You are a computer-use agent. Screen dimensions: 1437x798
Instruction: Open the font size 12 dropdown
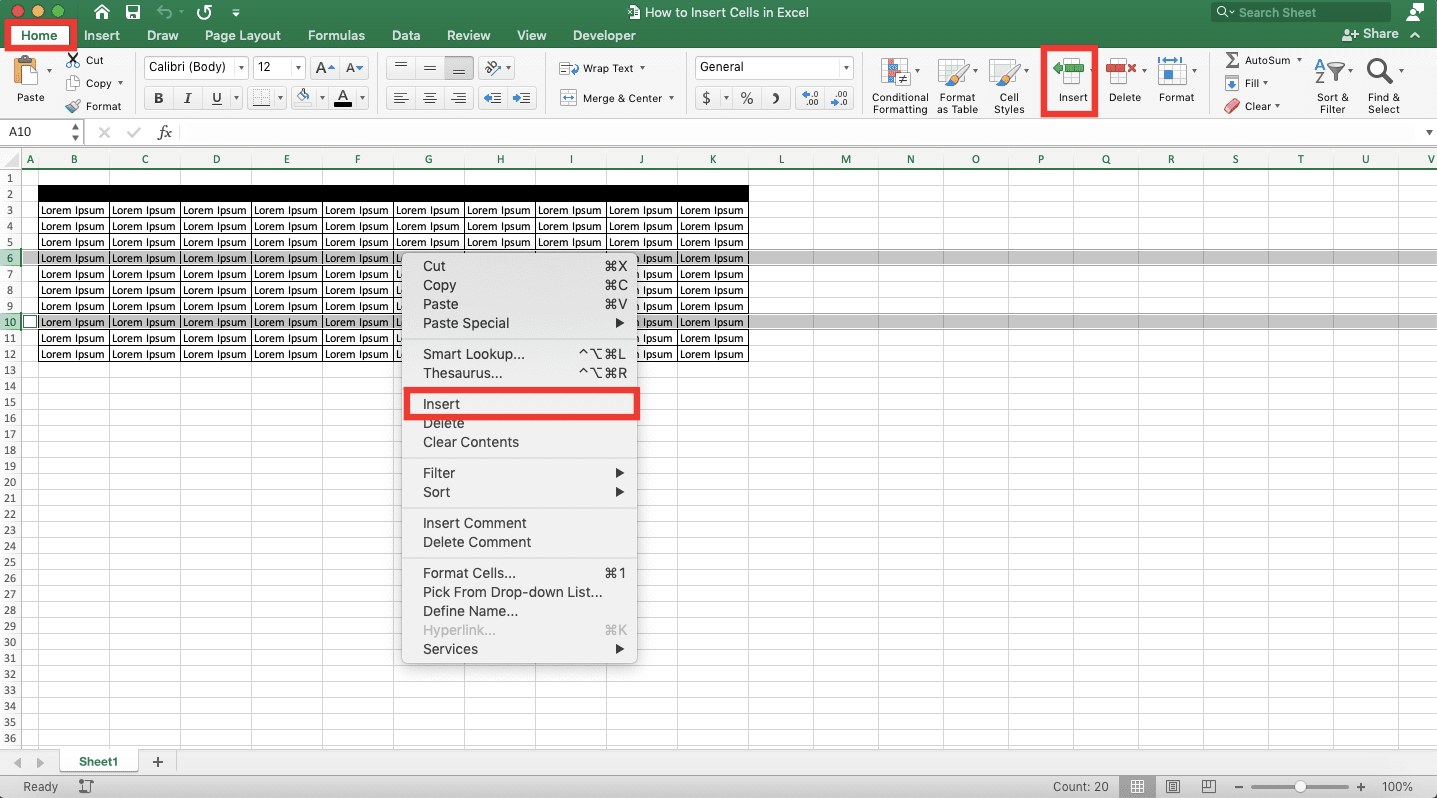(298, 68)
